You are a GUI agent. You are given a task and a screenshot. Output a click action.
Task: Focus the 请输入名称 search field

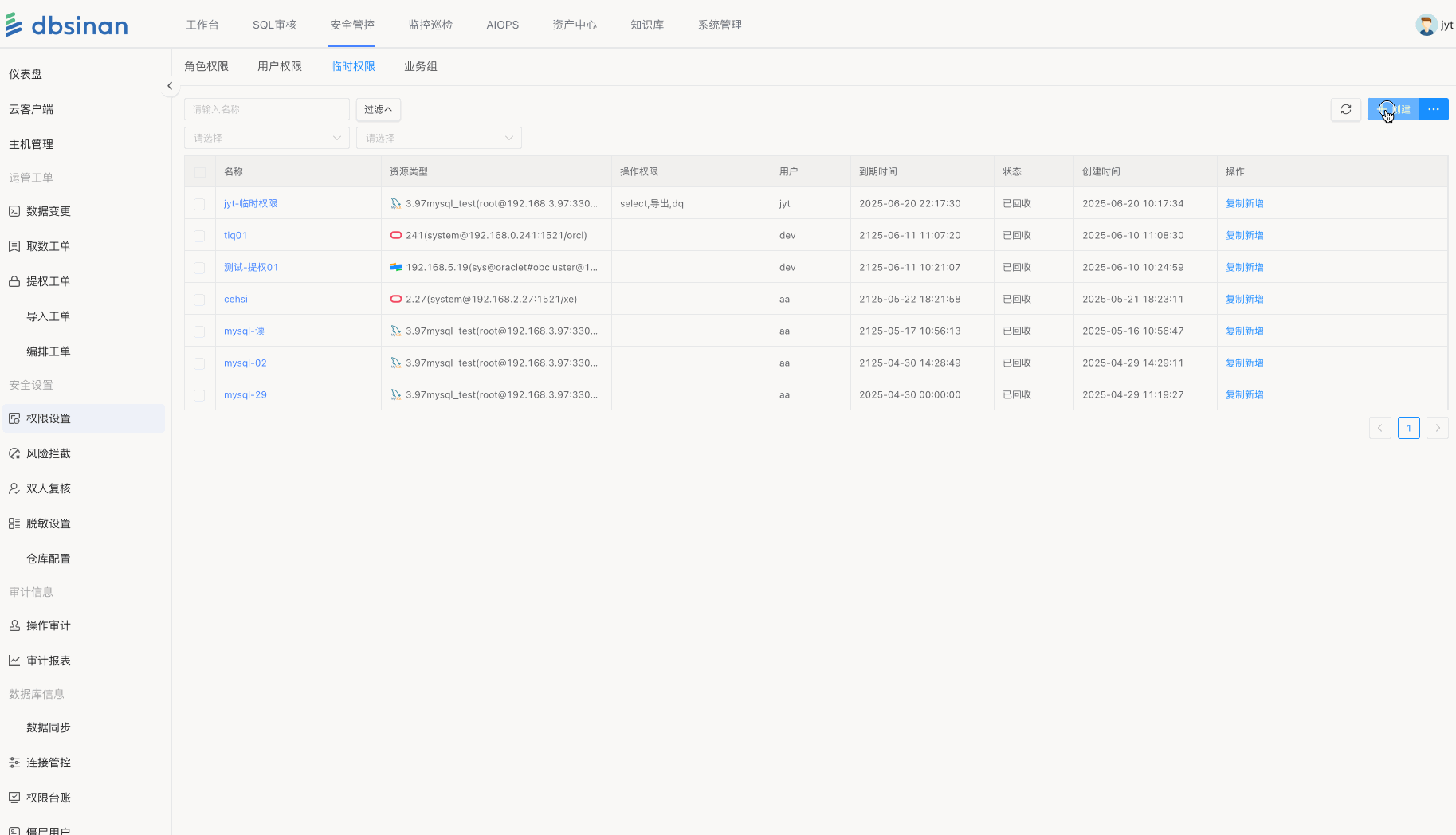click(266, 109)
